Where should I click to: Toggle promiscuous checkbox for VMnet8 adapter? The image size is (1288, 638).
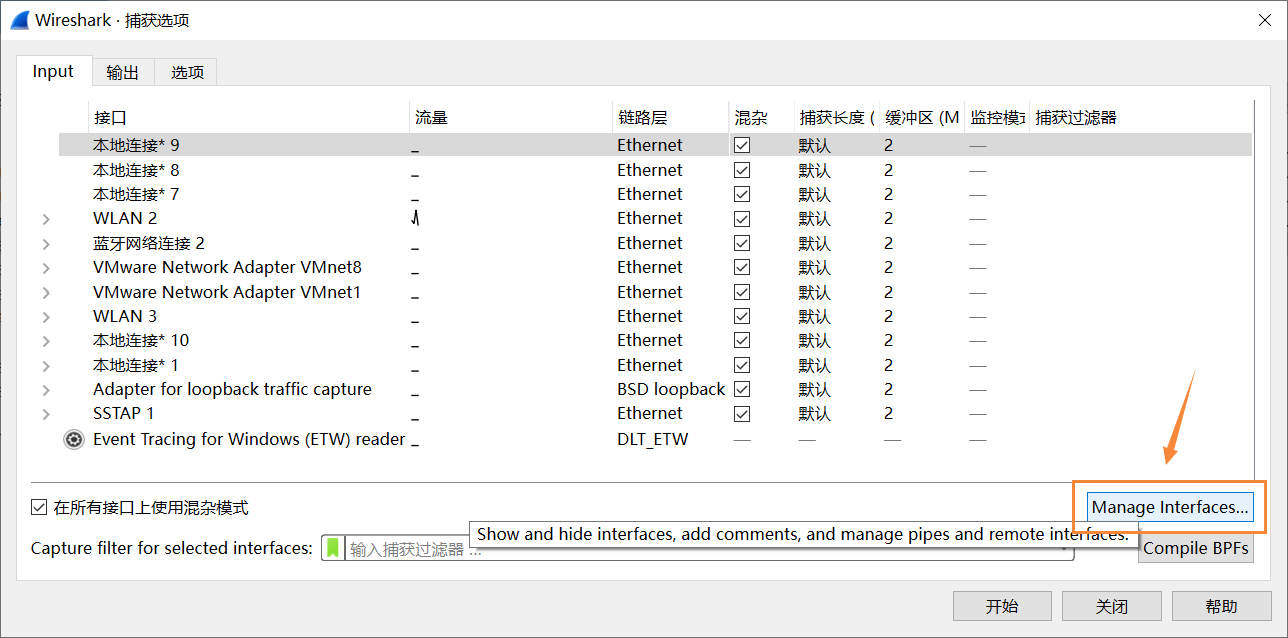pos(742,267)
